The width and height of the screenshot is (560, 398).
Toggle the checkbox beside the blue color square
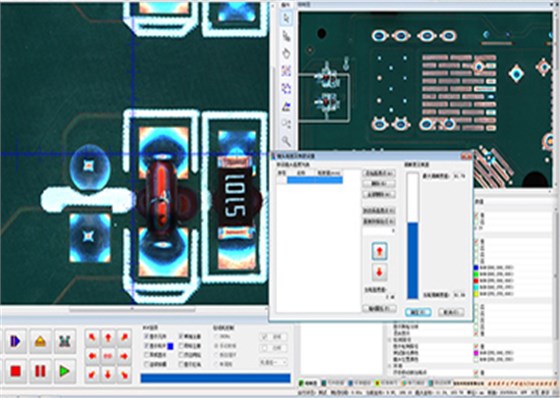(x=146, y=346)
